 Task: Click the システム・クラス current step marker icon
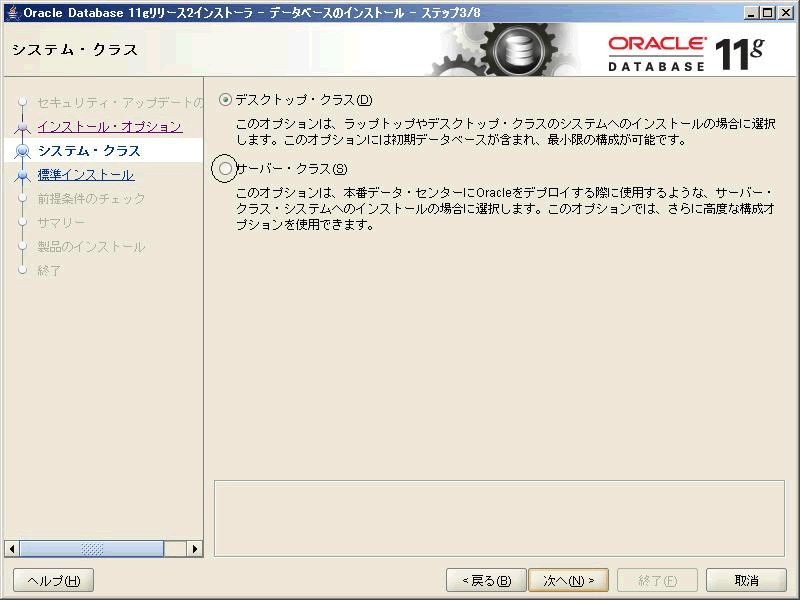[x=22, y=151]
